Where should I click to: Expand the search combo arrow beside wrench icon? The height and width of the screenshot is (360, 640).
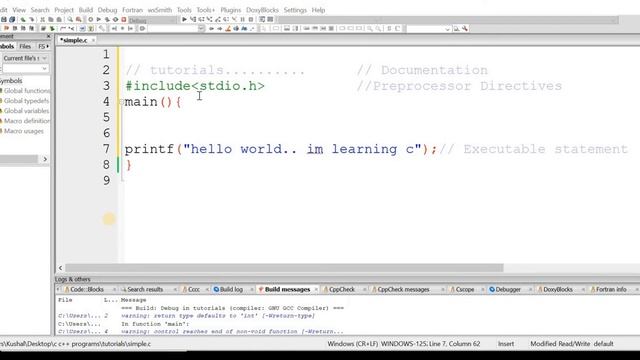(447, 29)
